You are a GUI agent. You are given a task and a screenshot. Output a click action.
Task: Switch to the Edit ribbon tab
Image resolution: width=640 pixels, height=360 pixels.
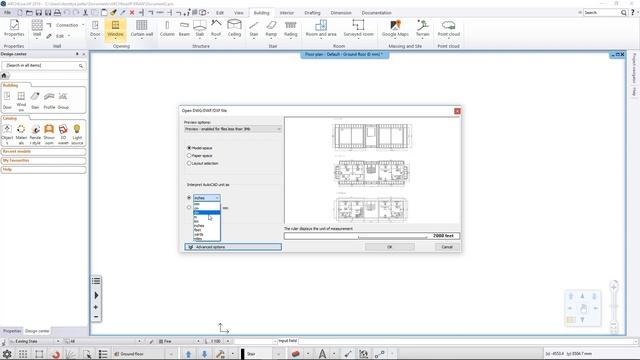[220, 13]
